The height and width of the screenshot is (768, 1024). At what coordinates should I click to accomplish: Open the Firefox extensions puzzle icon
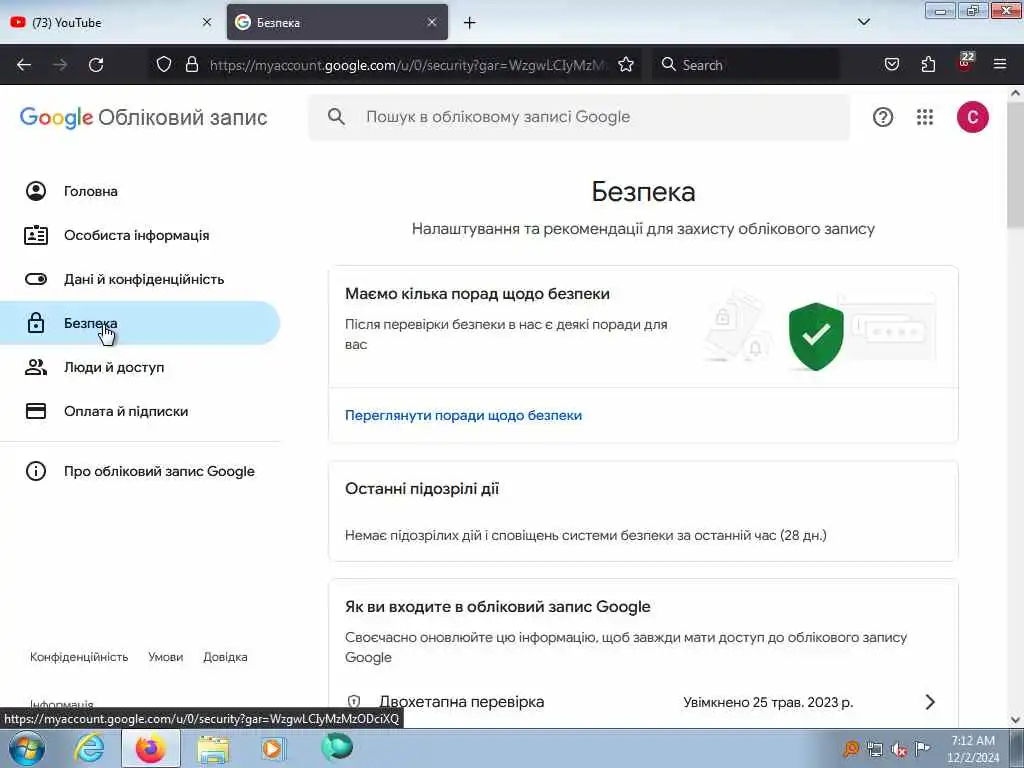click(x=928, y=64)
